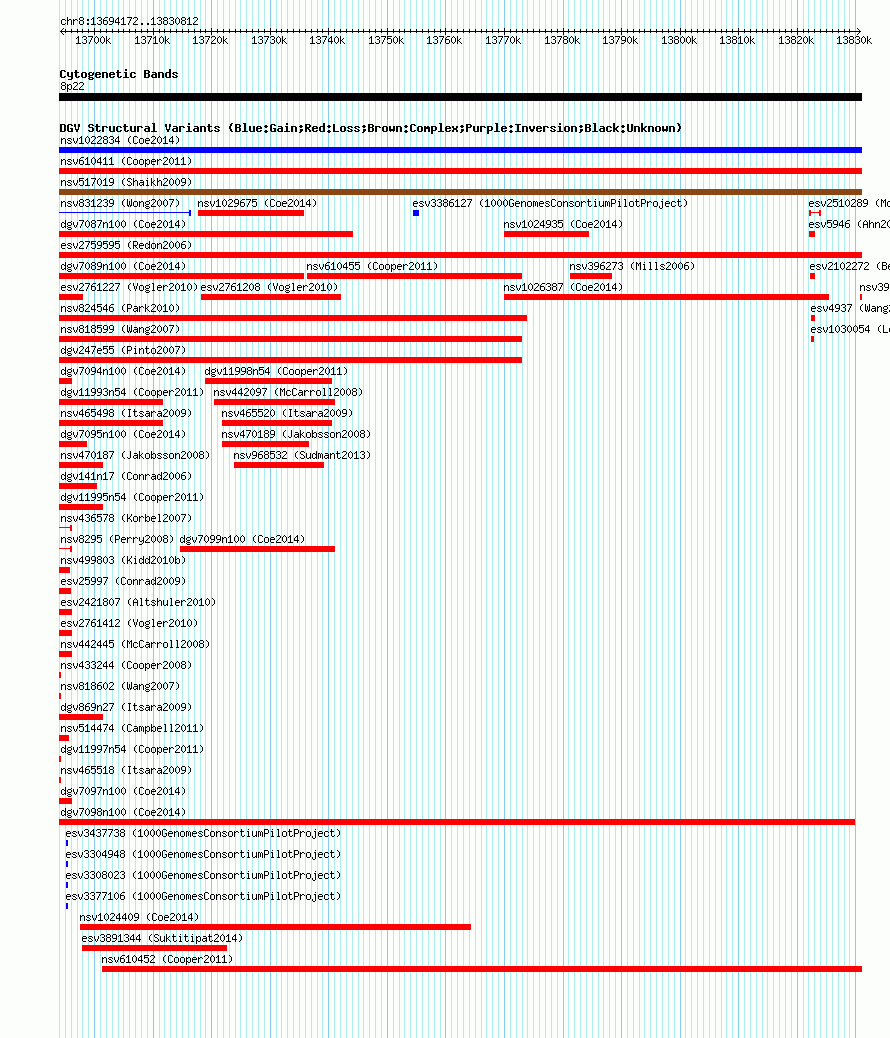The height and width of the screenshot is (1038, 890).
Task: Click nsv824546 (Park2010) label
Action: point(120,308)
